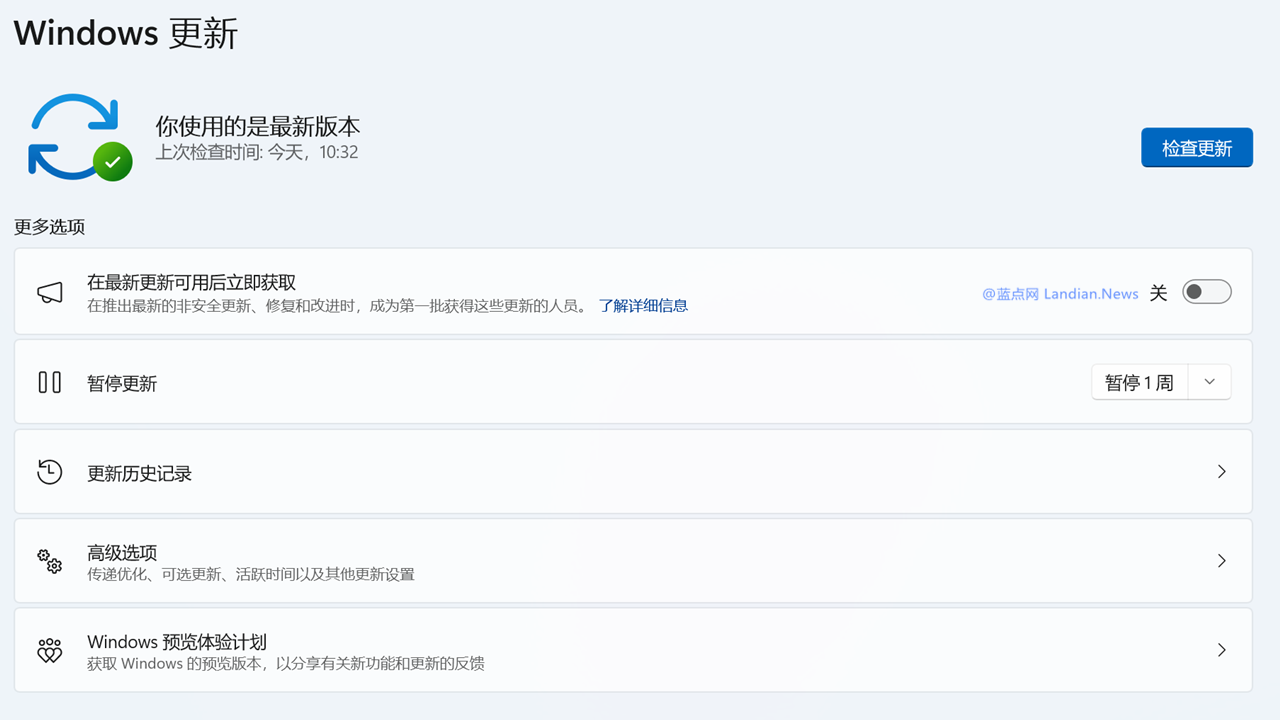Click the Windows 预览体验计划 row title
This screenshot has width=1280, height=720.
(x=177, y=642)
